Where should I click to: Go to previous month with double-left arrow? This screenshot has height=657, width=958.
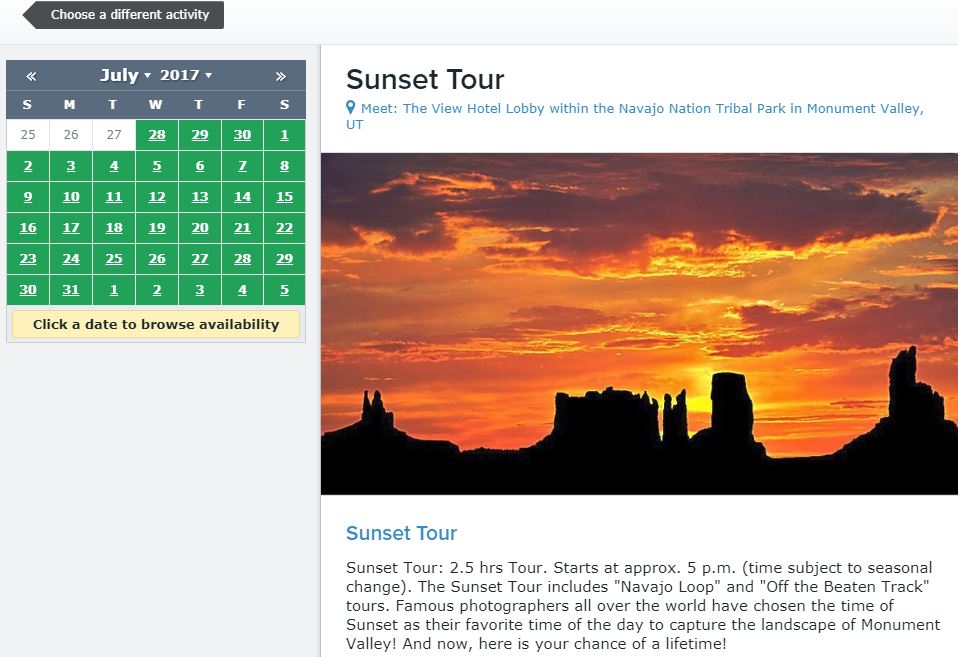31,76
